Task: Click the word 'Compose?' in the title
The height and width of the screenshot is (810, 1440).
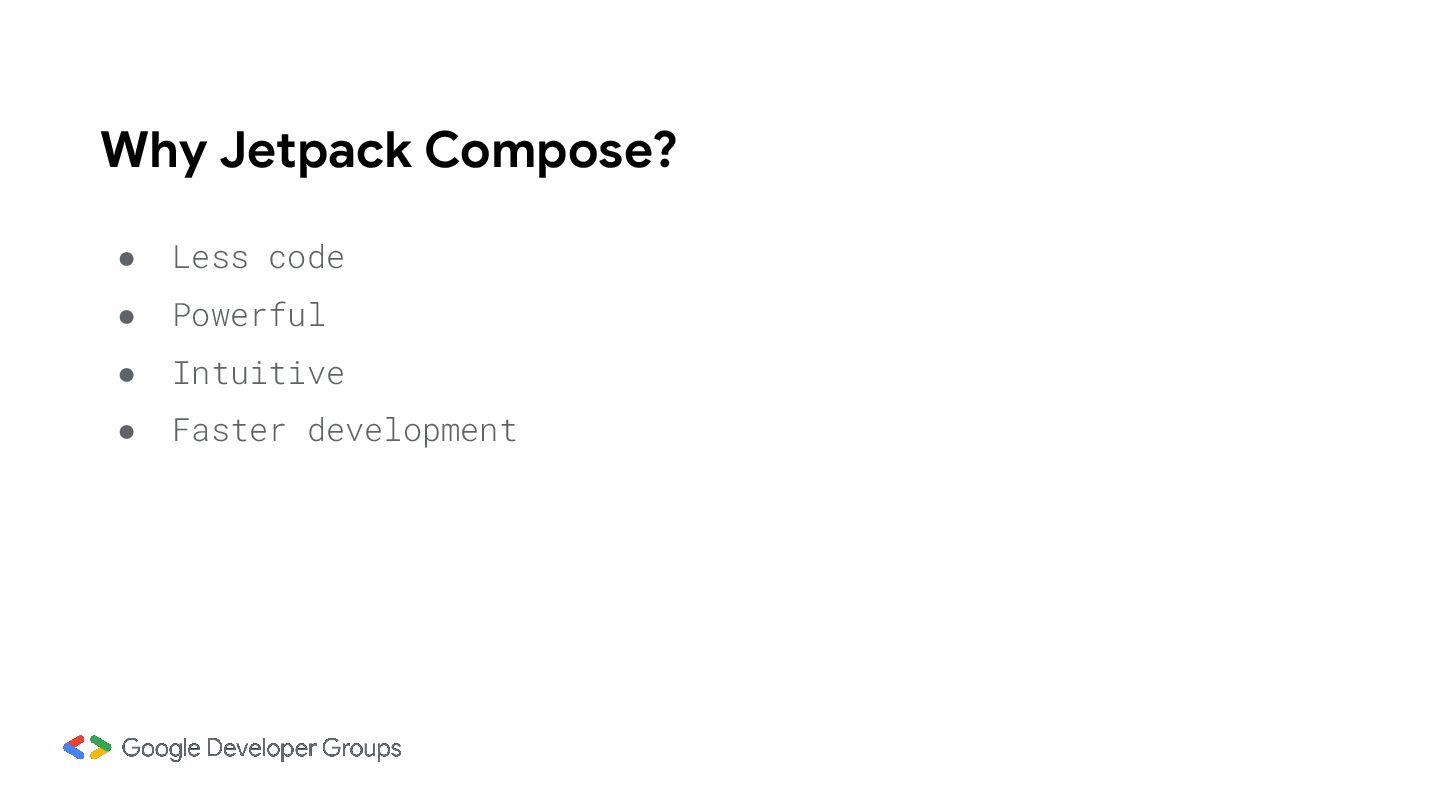Action: coord(551,151)
